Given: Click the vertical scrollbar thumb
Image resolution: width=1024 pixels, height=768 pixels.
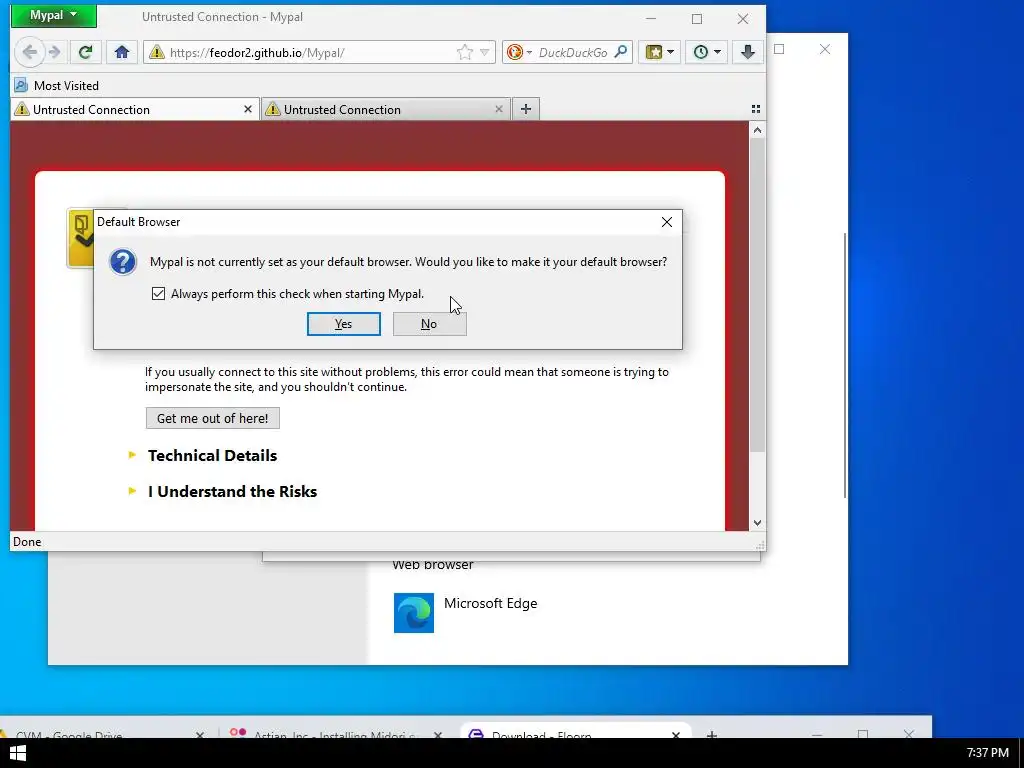Looking at the screenshot, I should pyautogui.click(x=757, y=295).
